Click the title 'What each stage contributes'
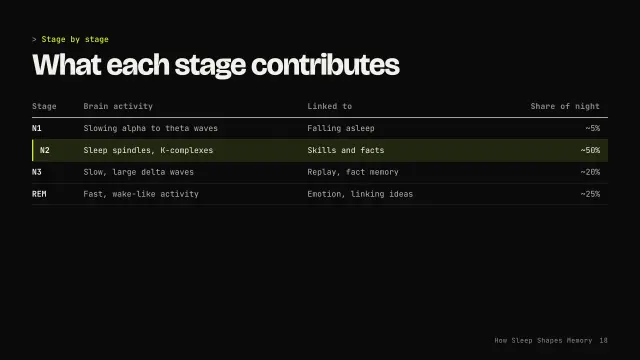This screenshot has height=360, width=640. point(216,65)
